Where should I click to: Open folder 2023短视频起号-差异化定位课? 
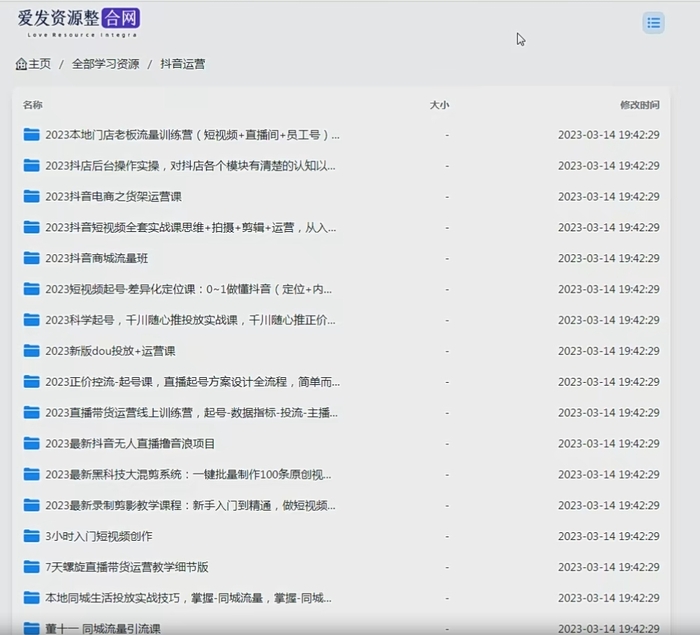pos(188,289)
